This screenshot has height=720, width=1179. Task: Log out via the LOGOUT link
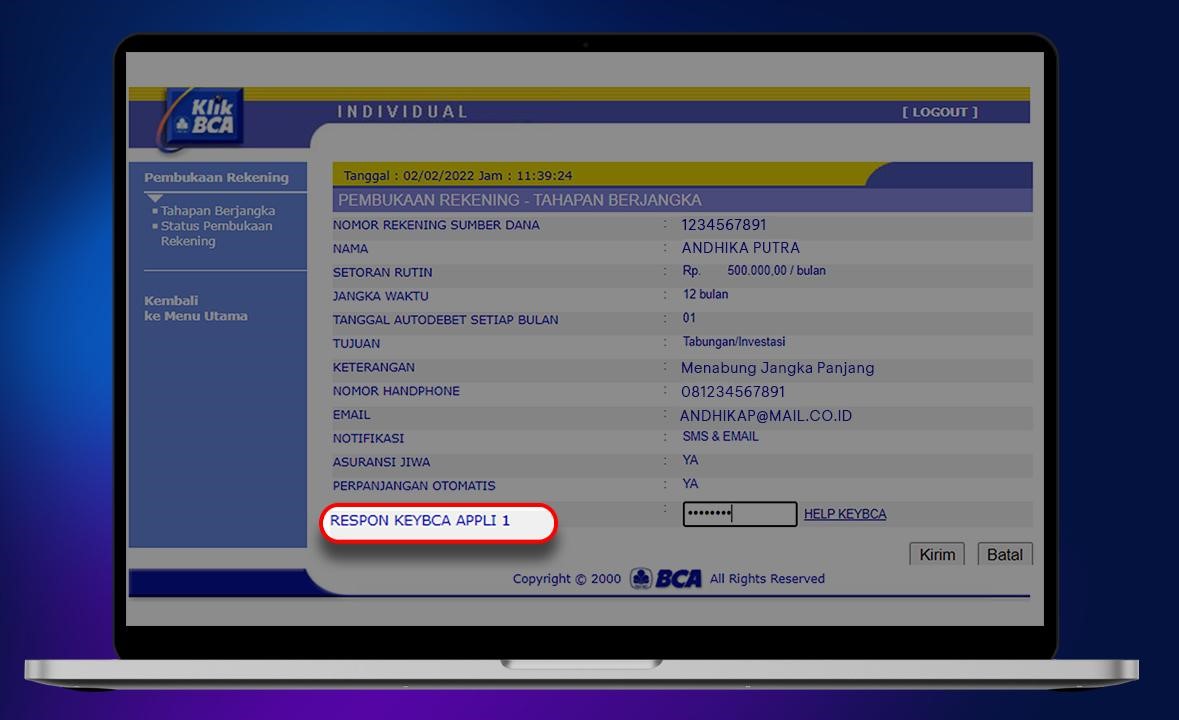click(x=940, y=112)
